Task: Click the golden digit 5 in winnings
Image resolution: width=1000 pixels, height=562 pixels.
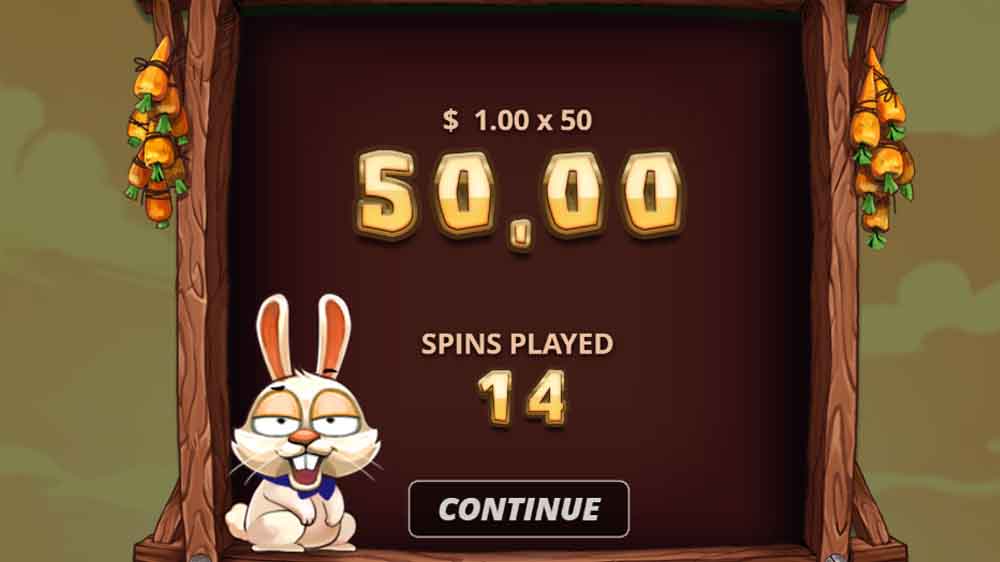Action: click(x=386, y=194)
